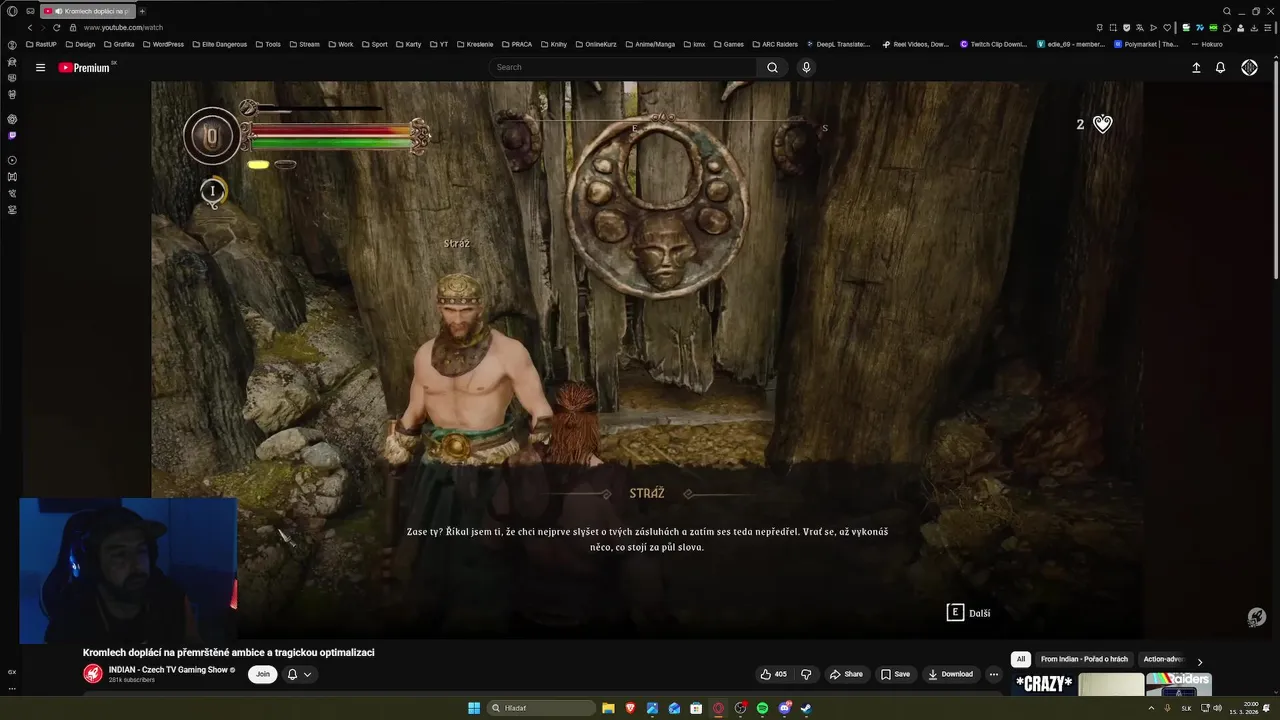Open the Polymarket bookmark
The height and width of the screenshot is (720, 1280).
pyautogui.click(x=1146, y=44)
